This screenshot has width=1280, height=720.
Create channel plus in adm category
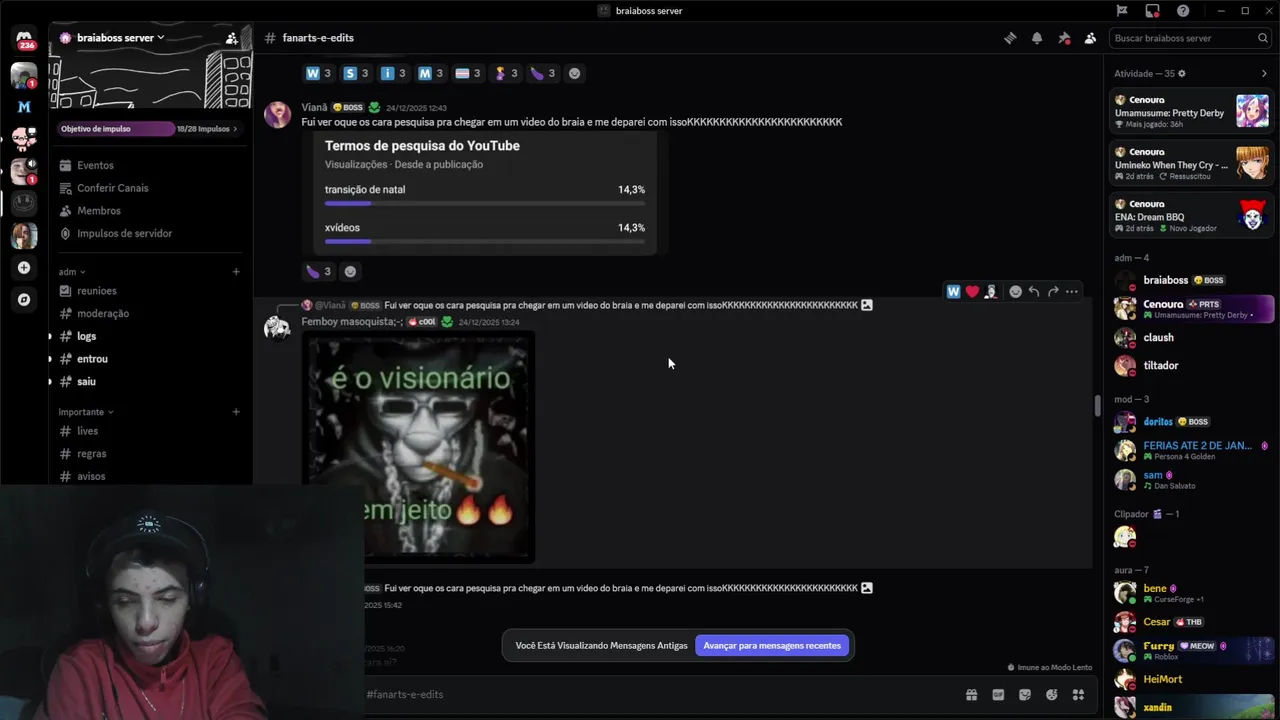pos(236,272)
